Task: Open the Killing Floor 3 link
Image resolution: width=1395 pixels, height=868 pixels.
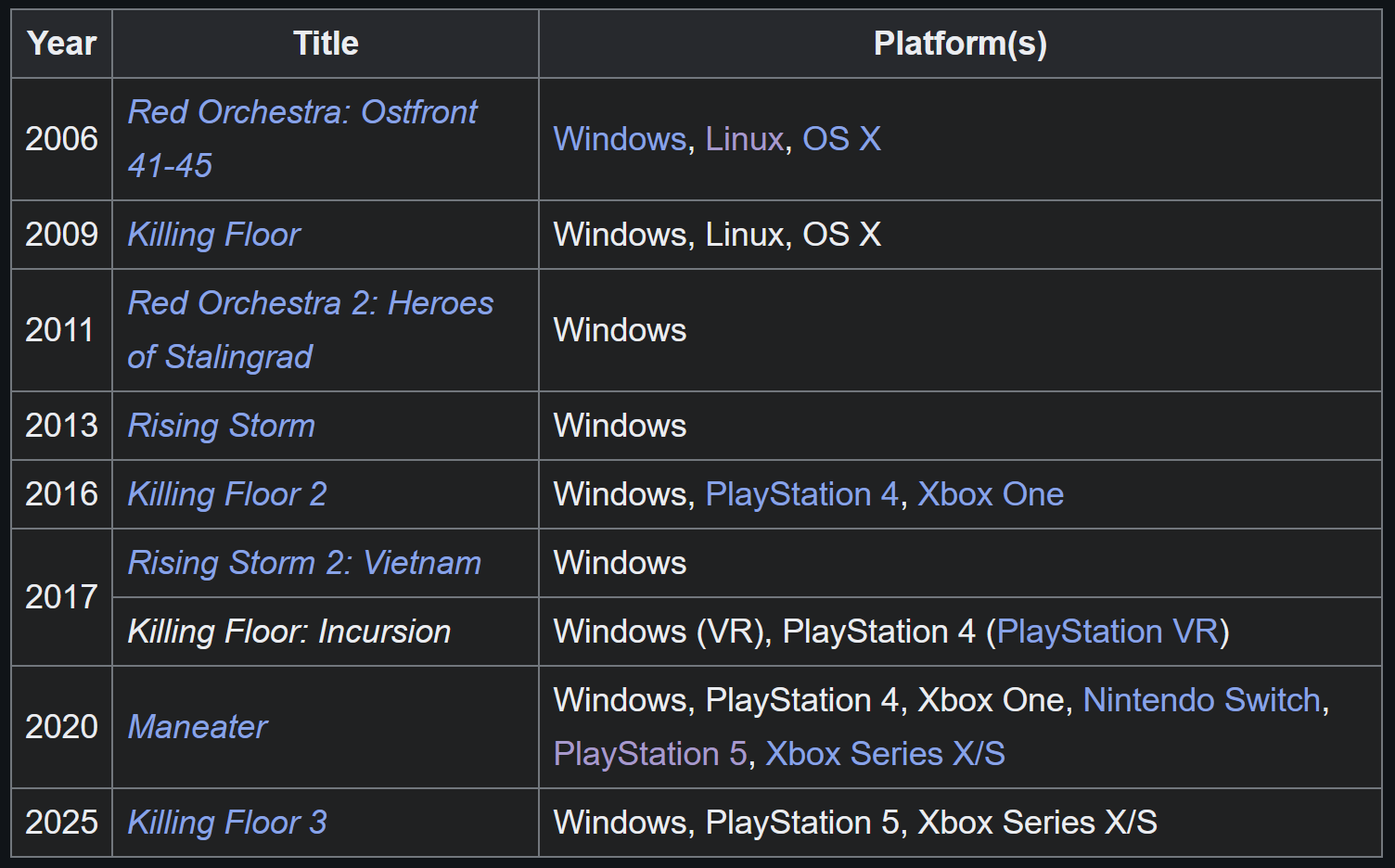Action: tap(227, 823)
